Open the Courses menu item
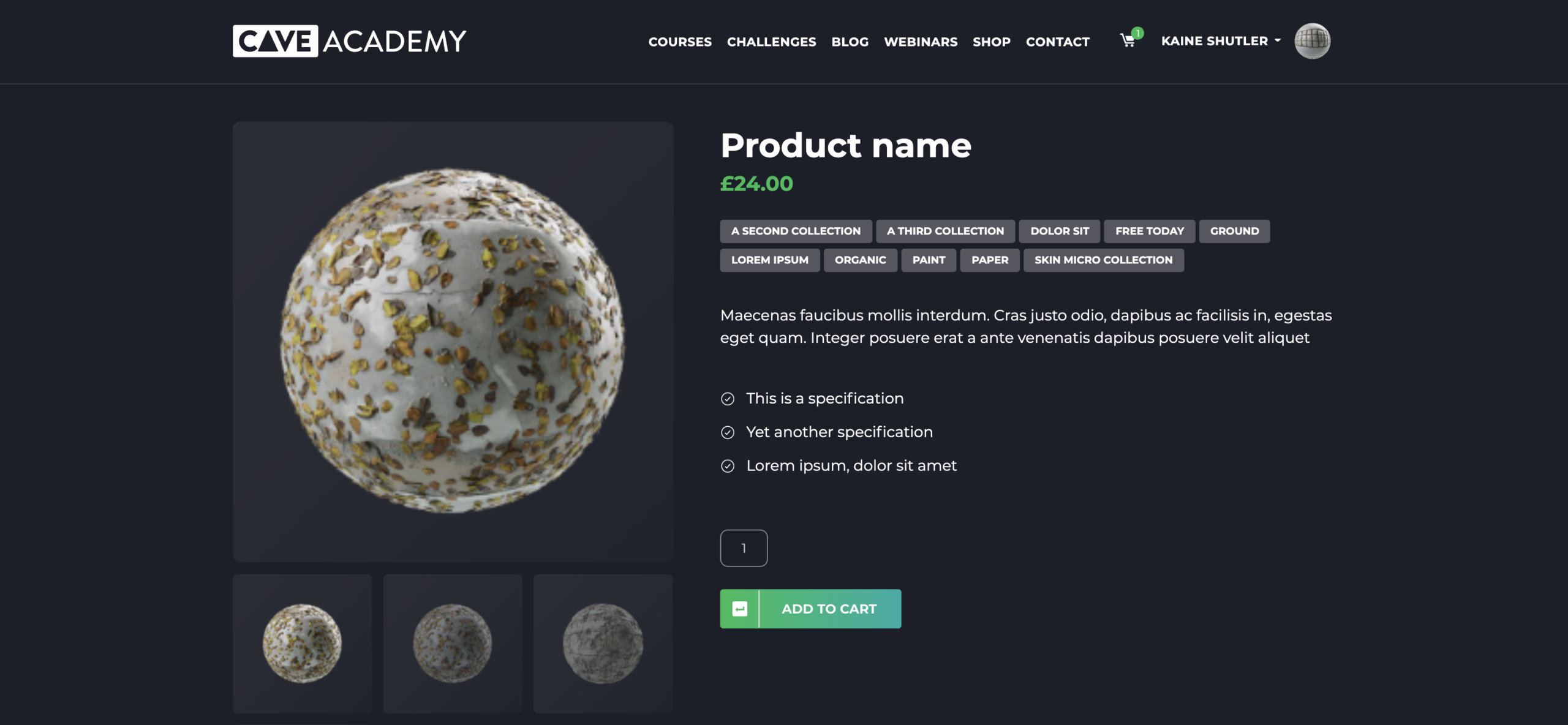 point(680,42)
